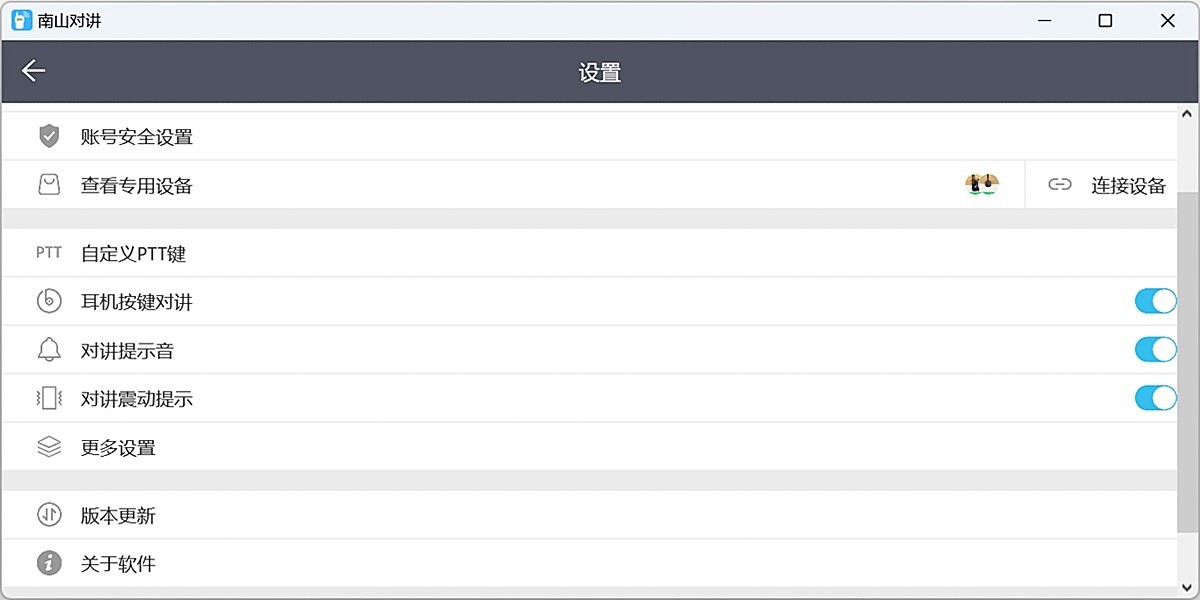Click the update icon beside 版本更新
Image resolution: width=1200 pixels, height=600 pixels.
tap(48, 515)
